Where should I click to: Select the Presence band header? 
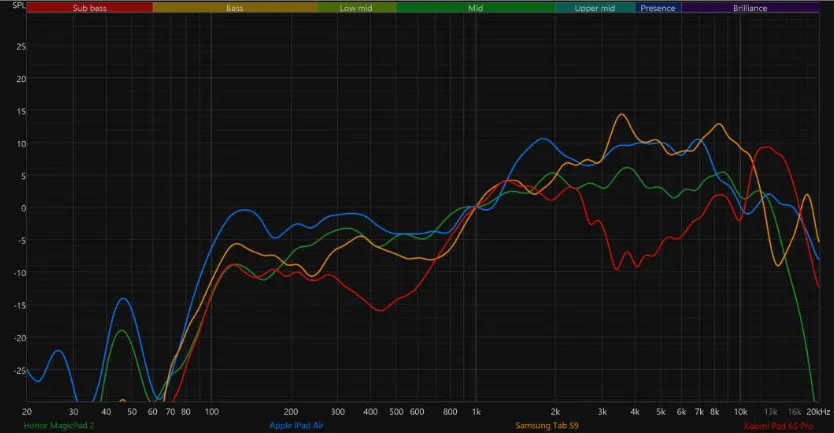point(658,8)
